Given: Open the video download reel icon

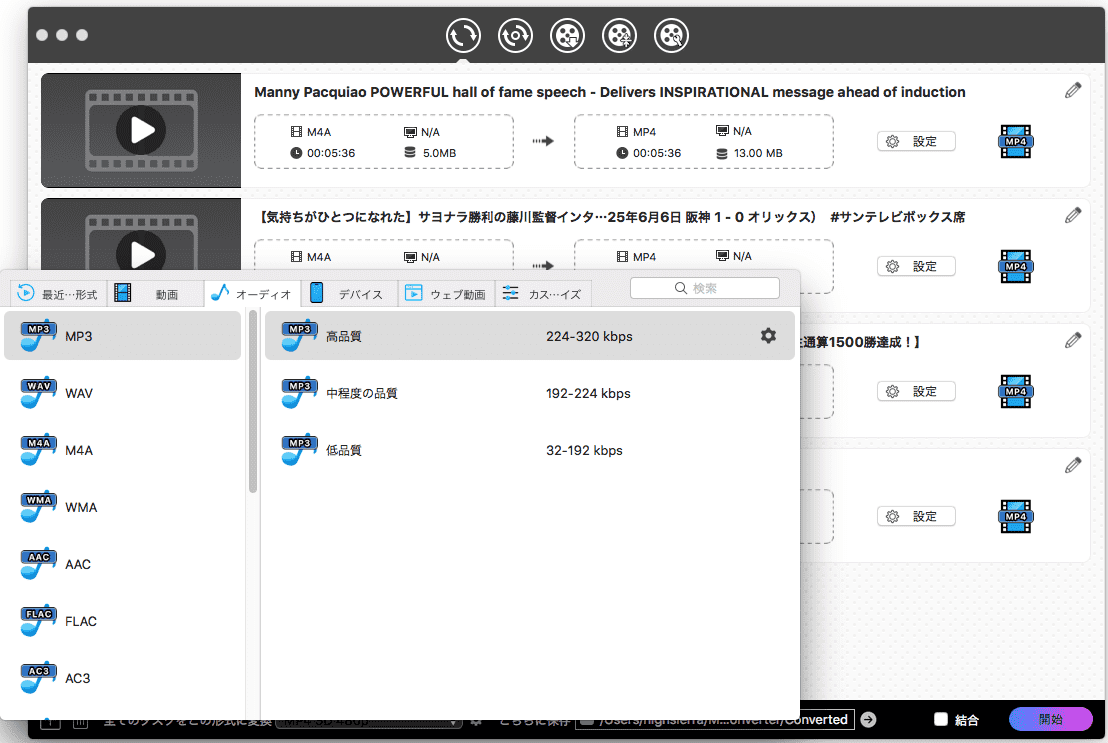Looking at the screenshot, I should tap(567, 35).
